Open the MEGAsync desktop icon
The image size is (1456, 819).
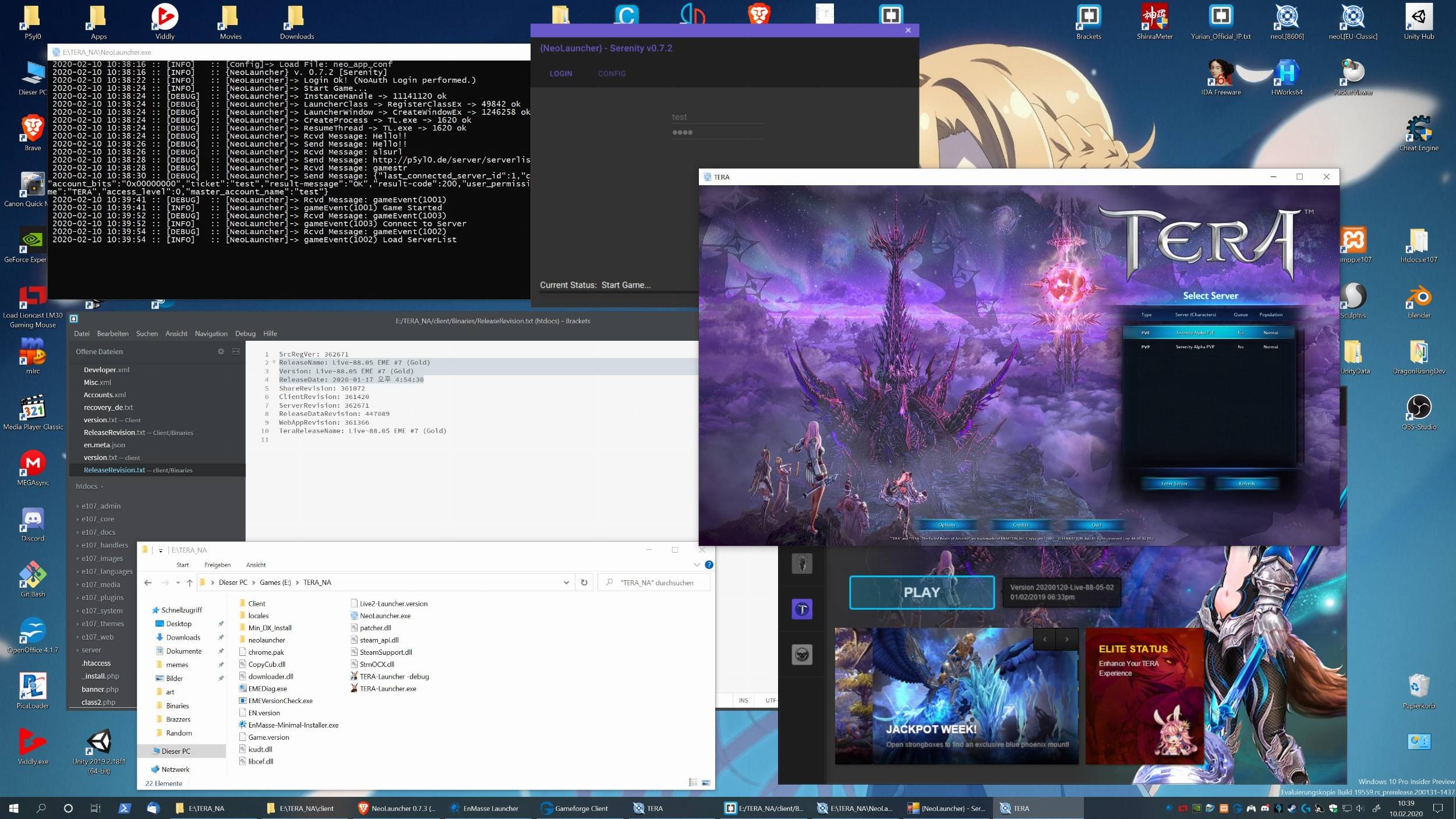[33, 467]
